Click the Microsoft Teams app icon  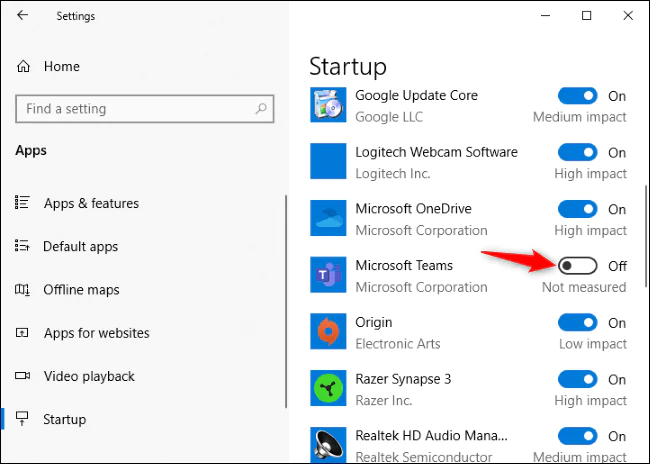pyautogui.click(x=328, y=276)
